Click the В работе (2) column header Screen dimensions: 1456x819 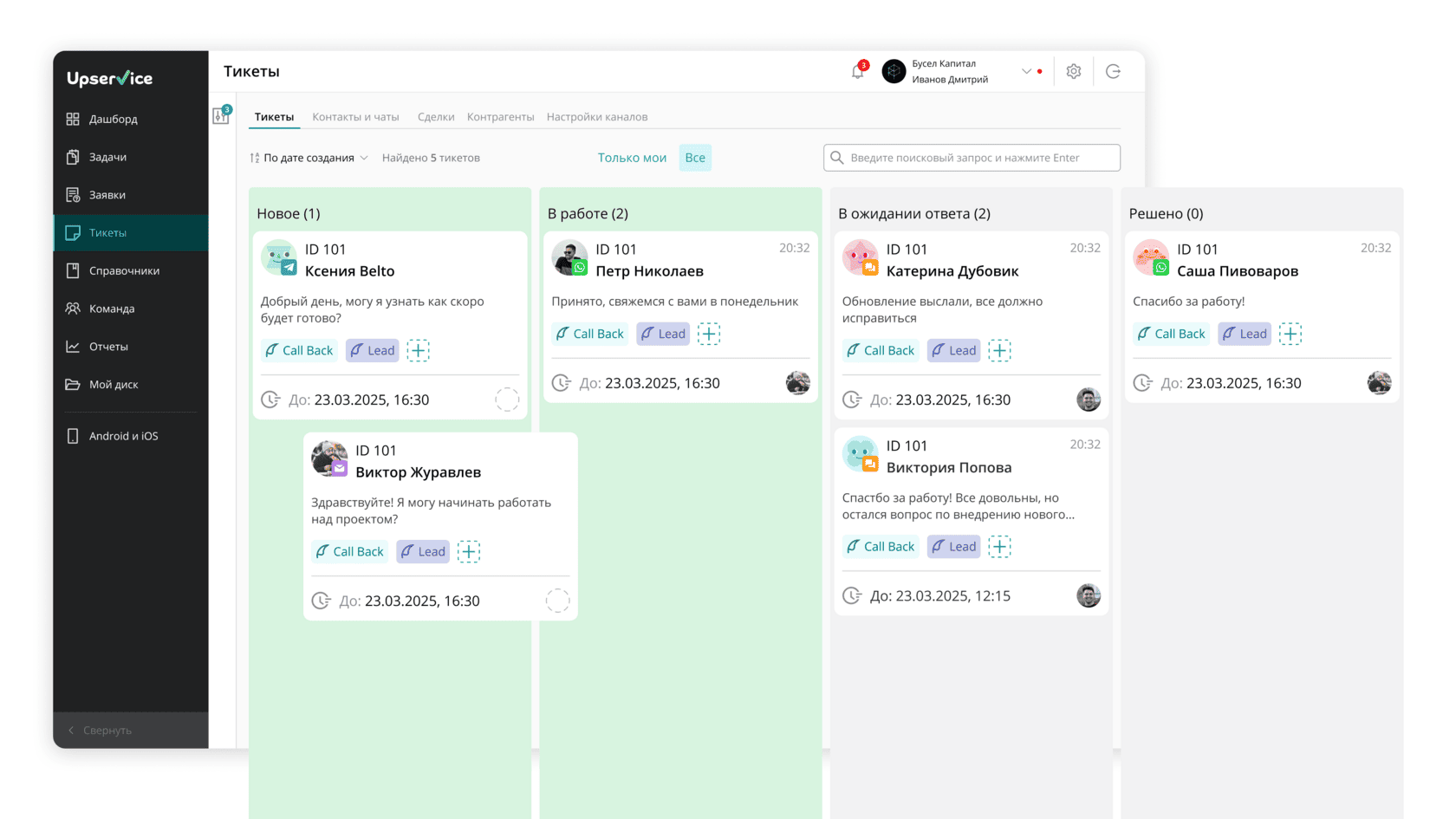(x=588, y=214)
